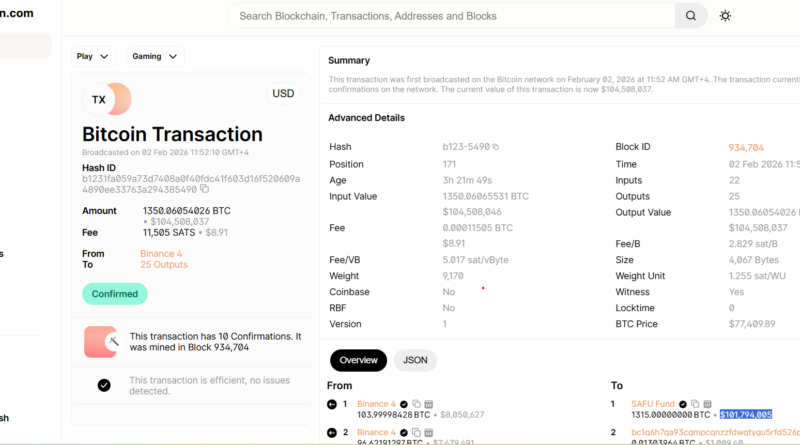Open the Binance 4 sender link
800x445 pixels.
[x=161, y=254]
